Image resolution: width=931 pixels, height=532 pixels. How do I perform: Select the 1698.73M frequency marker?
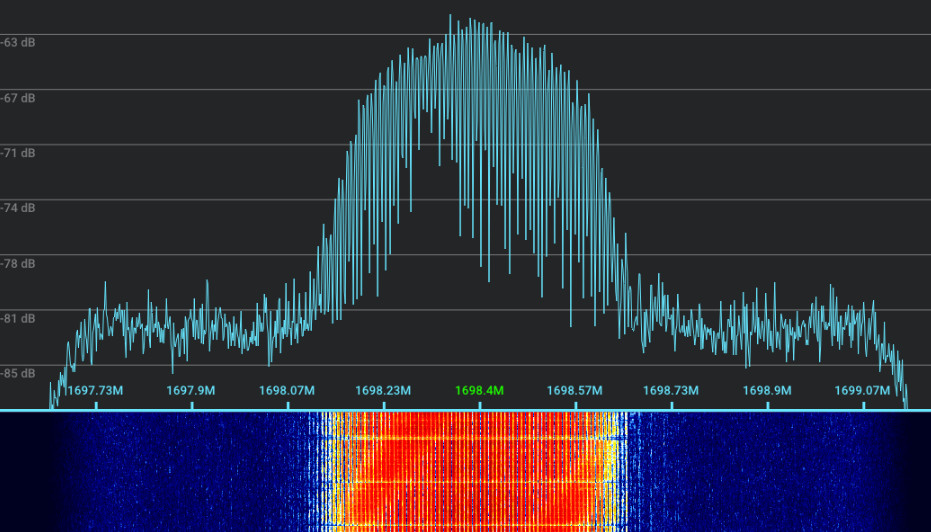point(671,390)
